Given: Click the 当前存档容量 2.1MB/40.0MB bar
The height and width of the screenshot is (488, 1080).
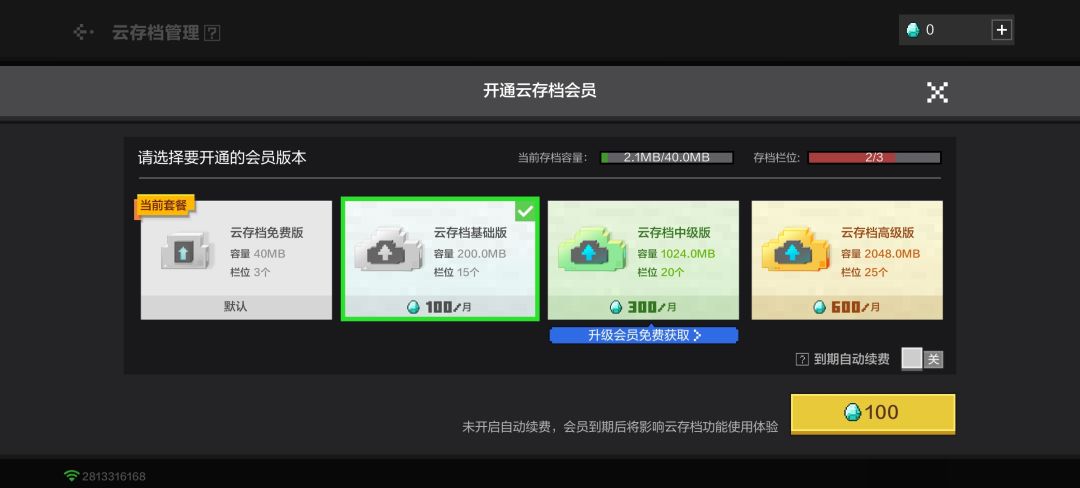Looking at the screenshot, I should pos(667,158).
